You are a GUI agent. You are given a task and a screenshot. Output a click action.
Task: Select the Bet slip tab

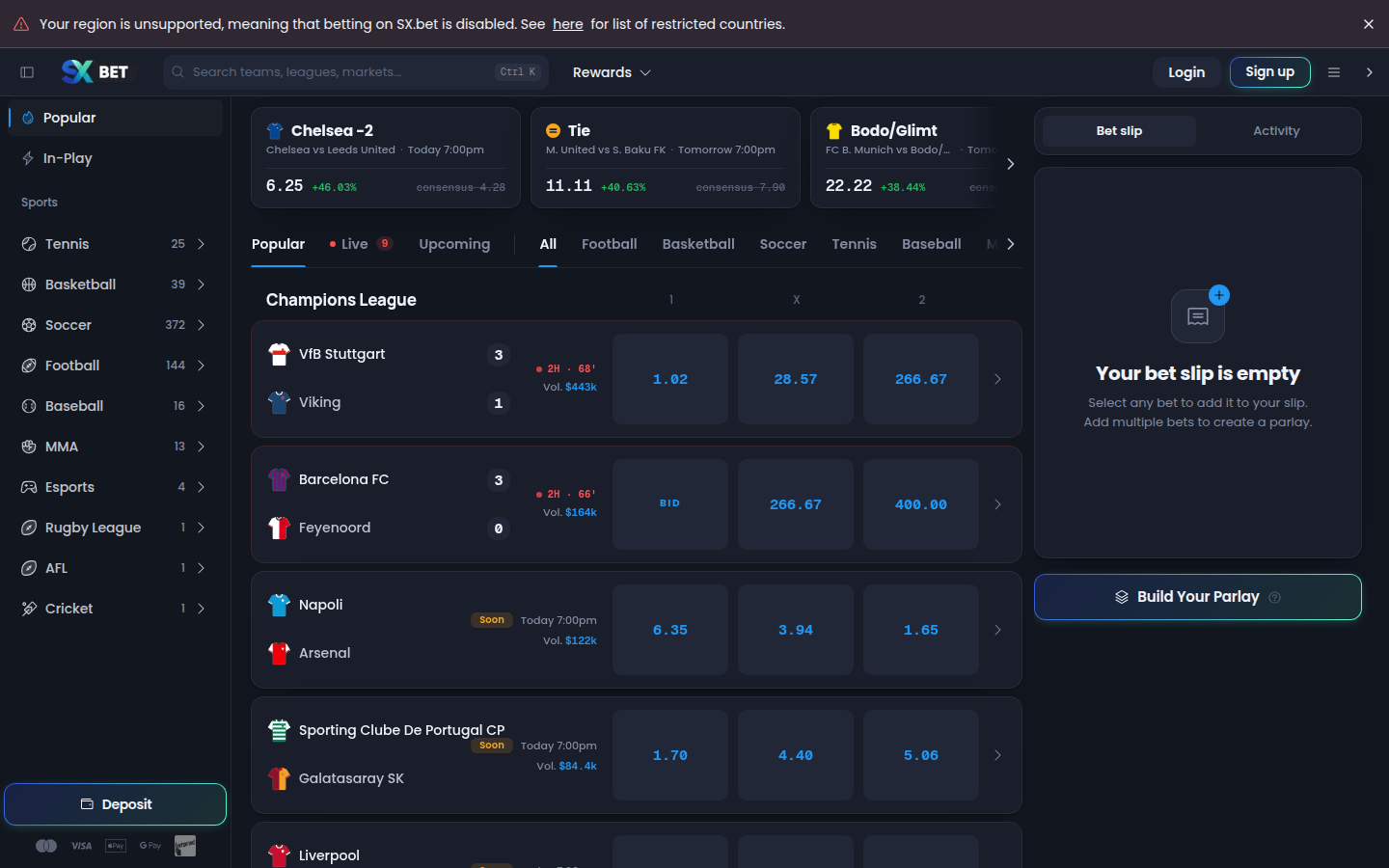tap(1119, 131)
